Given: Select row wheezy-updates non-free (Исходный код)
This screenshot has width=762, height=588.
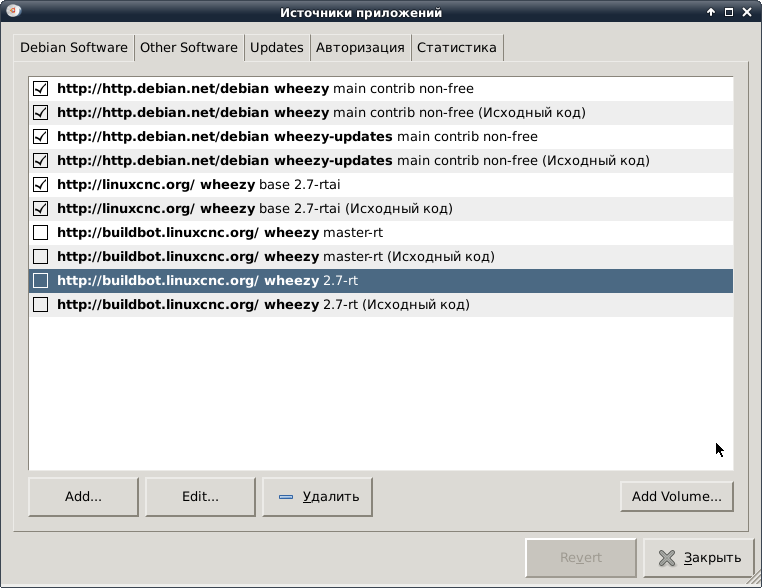Looking at the screenshot, I should pyautogui.click(x=381, y=161).
